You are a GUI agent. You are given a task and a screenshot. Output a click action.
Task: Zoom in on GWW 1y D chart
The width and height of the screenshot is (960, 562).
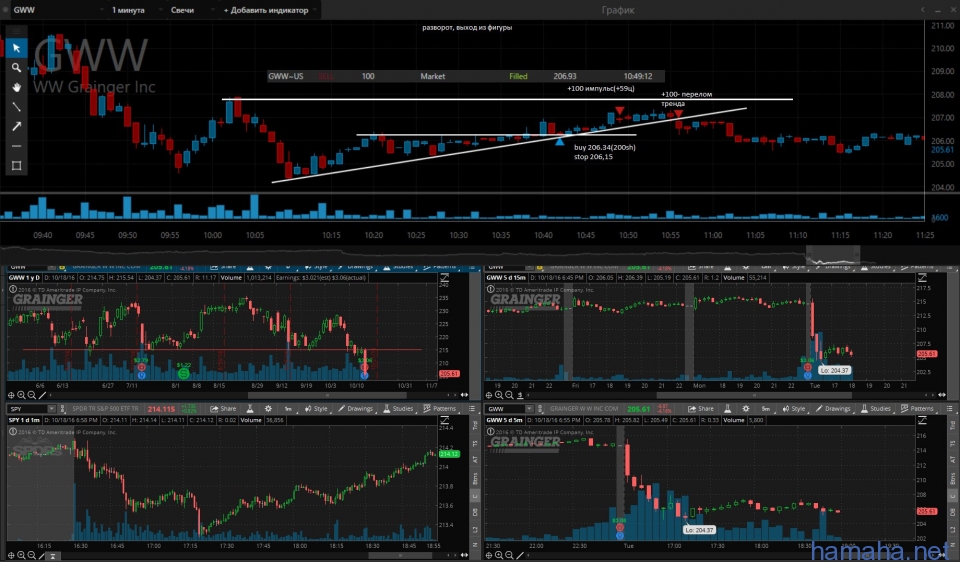coord(21,395)
